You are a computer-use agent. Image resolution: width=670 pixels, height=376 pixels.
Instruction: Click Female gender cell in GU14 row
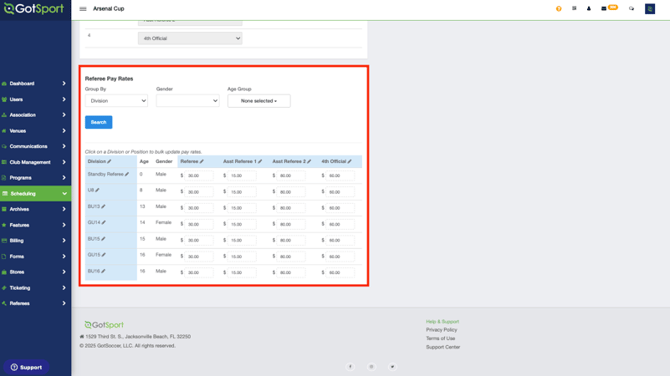click(163, 223)
